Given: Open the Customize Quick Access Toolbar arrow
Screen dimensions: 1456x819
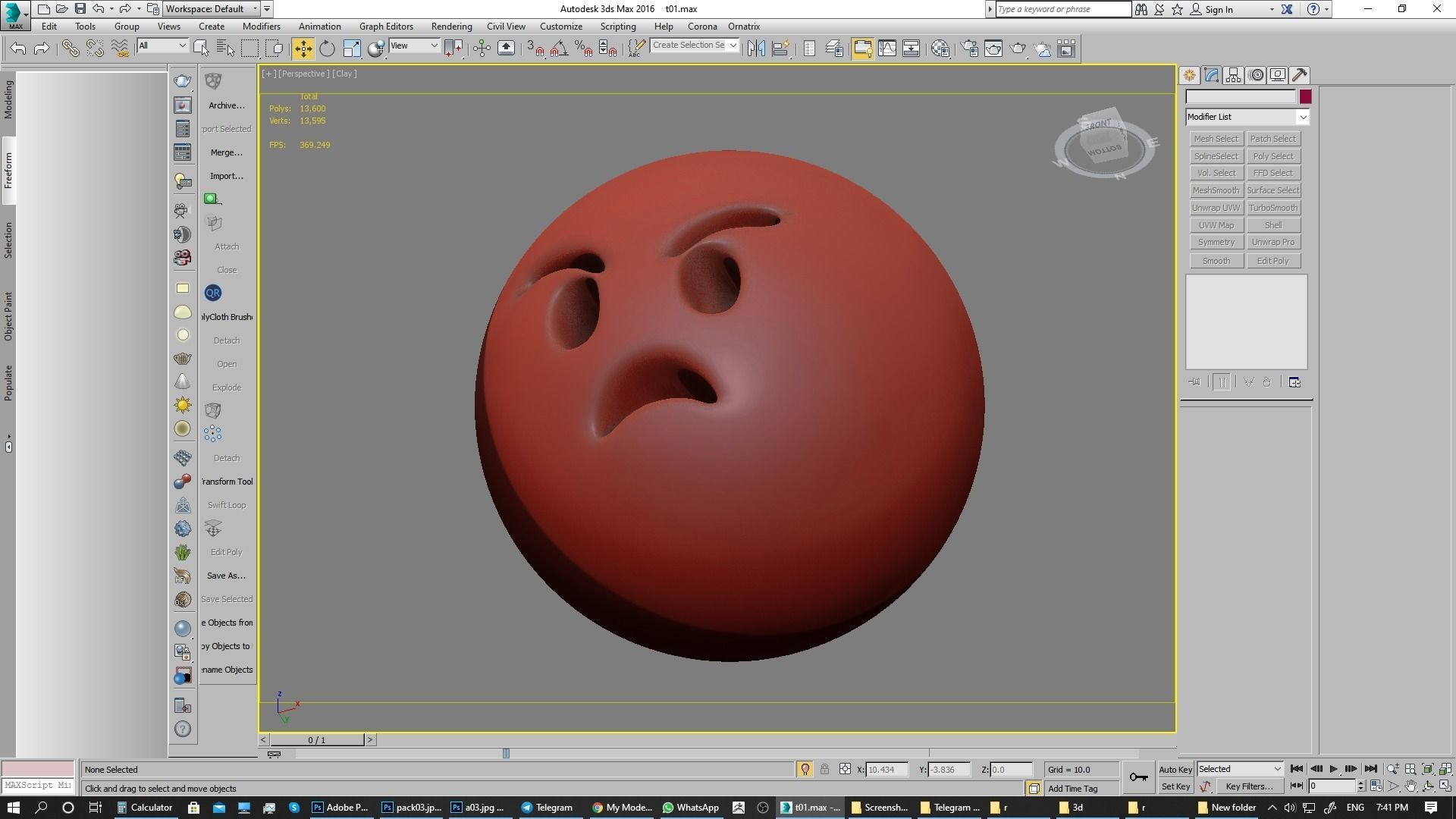Looking at the screenshot, I should [x=267, y=9].
